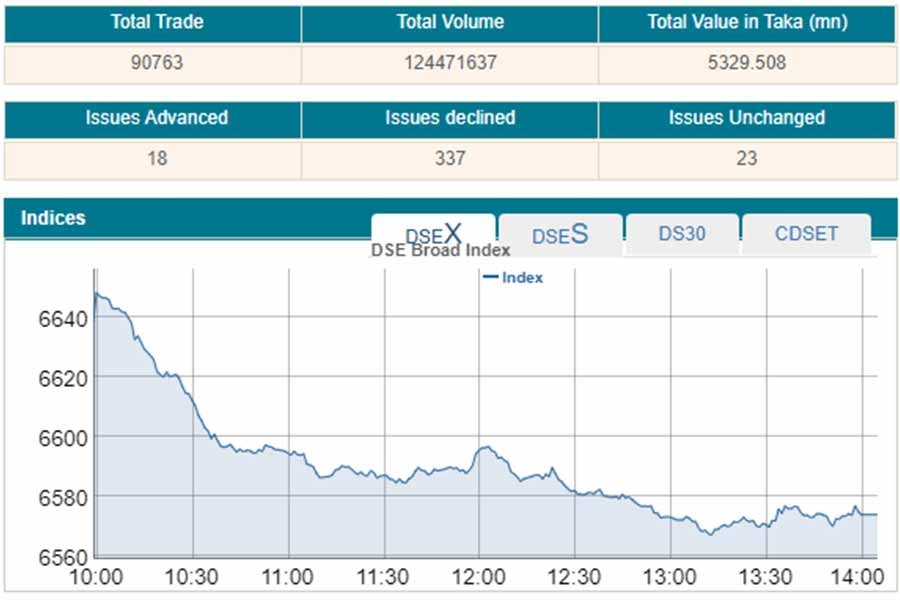Select Total Value in Taka header
The width and height of the screenshot is (900, 600).
coord(746,22)
